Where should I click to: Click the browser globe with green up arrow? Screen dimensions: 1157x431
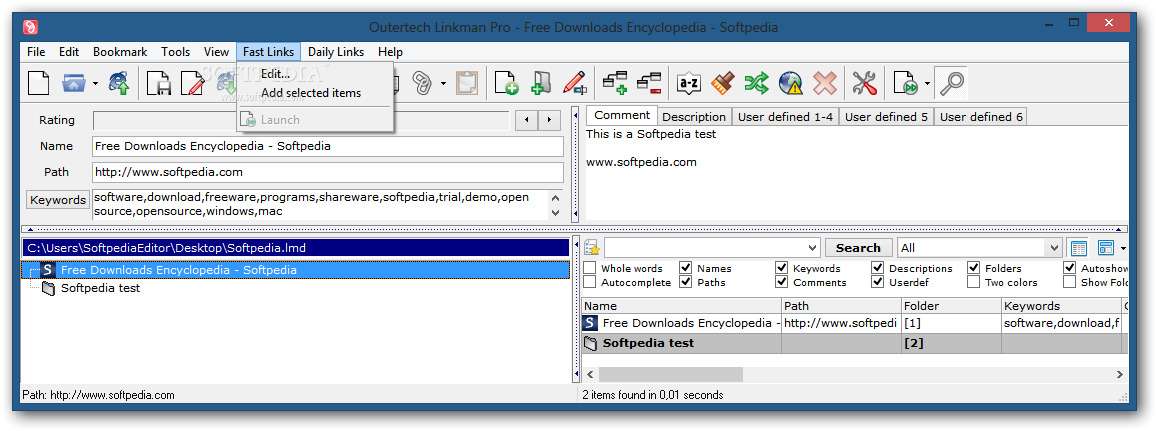pyautogui.click(x=120, y=83)
